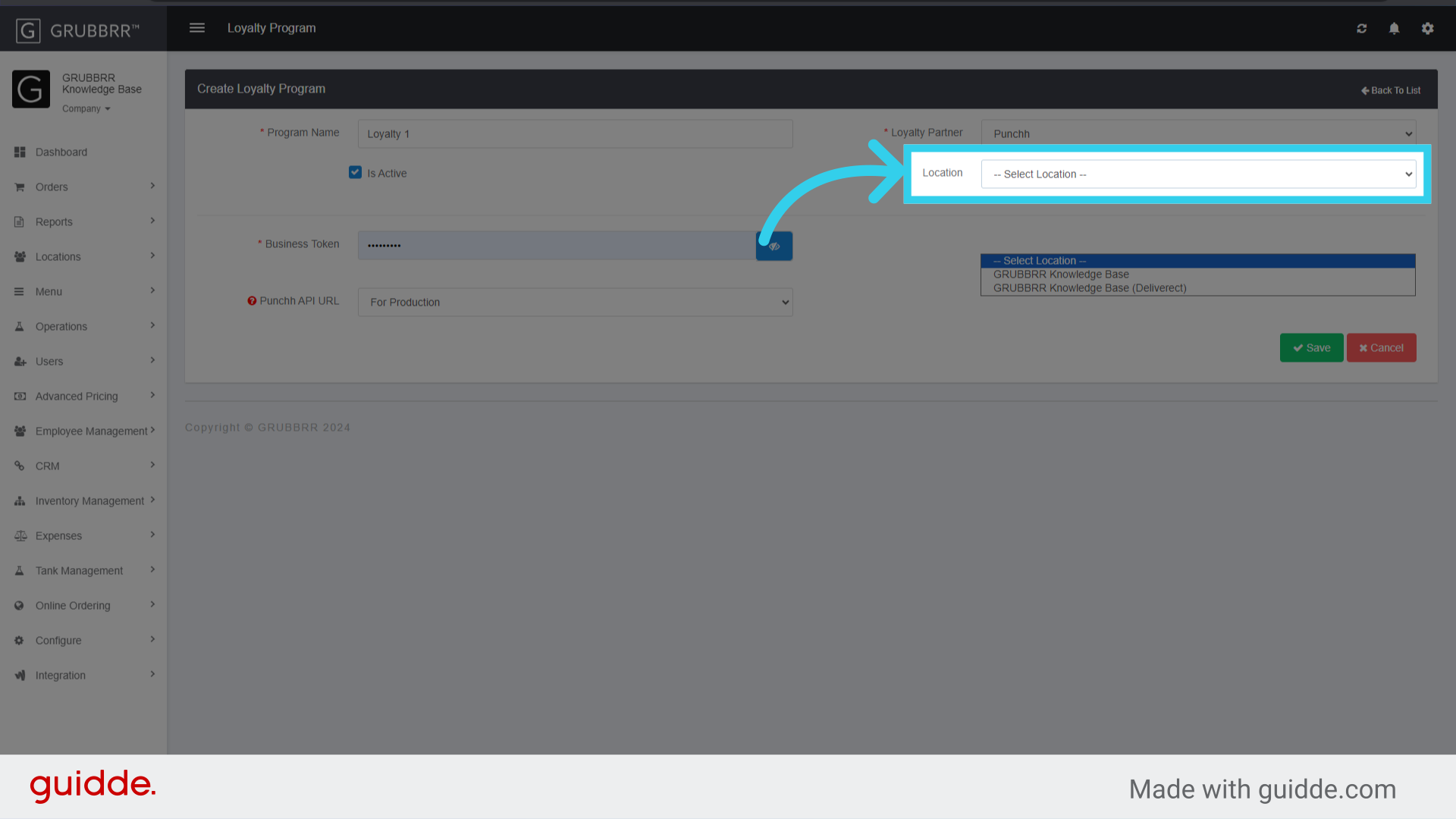Click the Employee Management group icon
This screenshot has height=819, width=1456.
20,431
